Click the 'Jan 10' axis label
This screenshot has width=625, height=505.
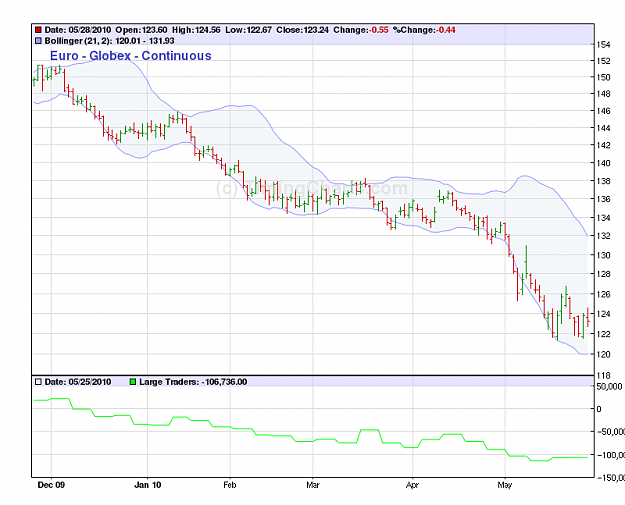click(147, 485)
